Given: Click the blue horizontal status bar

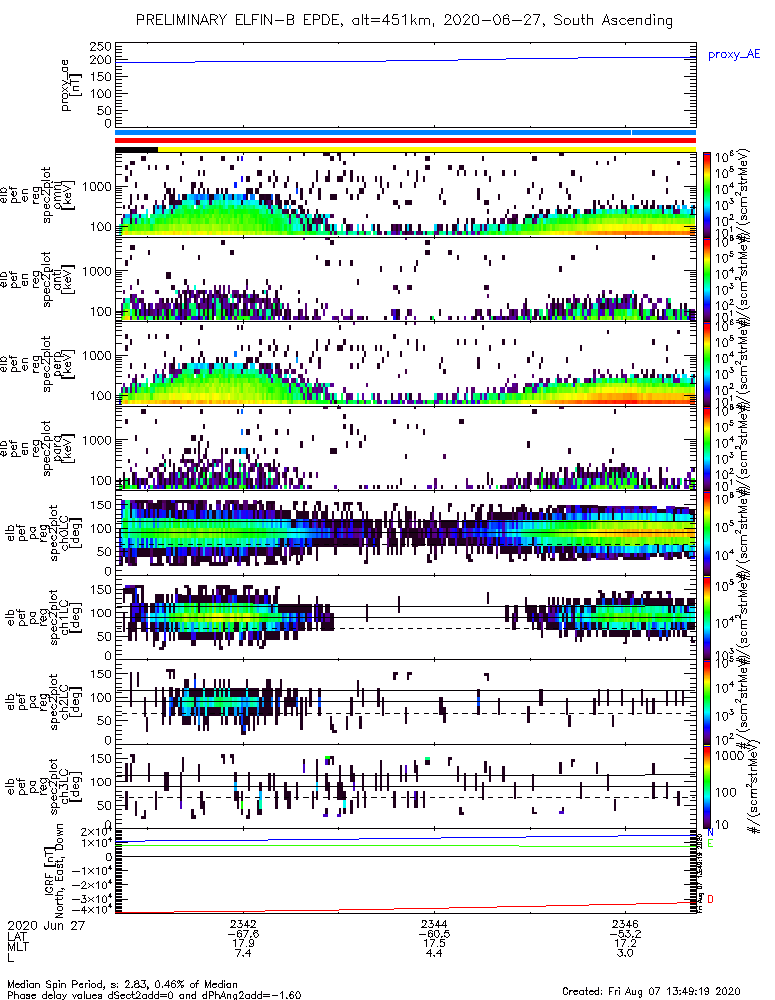Looking at the screenshot, I should (x=406, y=133).
